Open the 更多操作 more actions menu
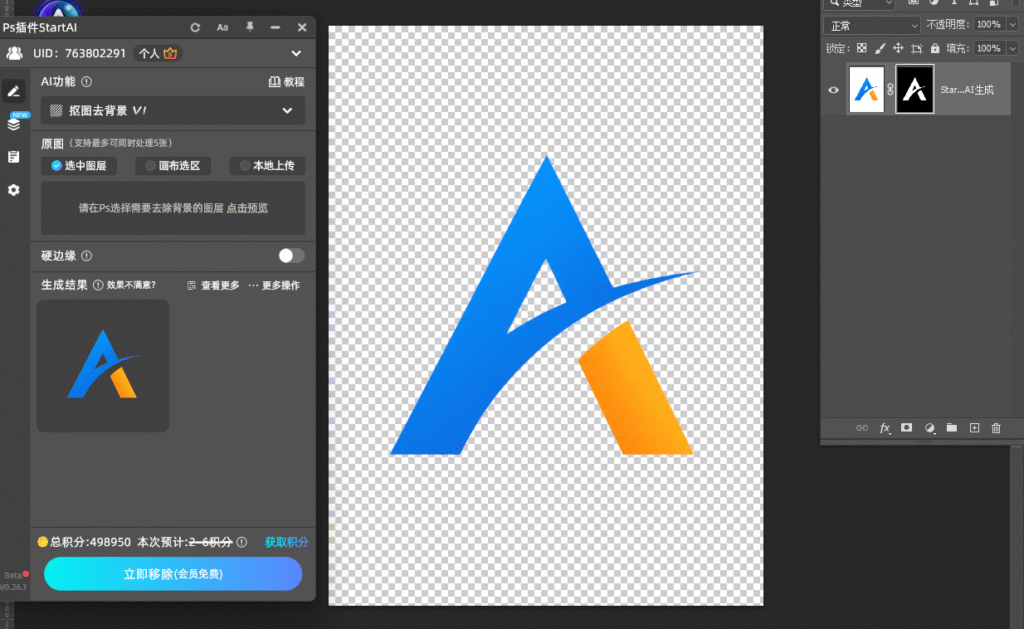 274,285
